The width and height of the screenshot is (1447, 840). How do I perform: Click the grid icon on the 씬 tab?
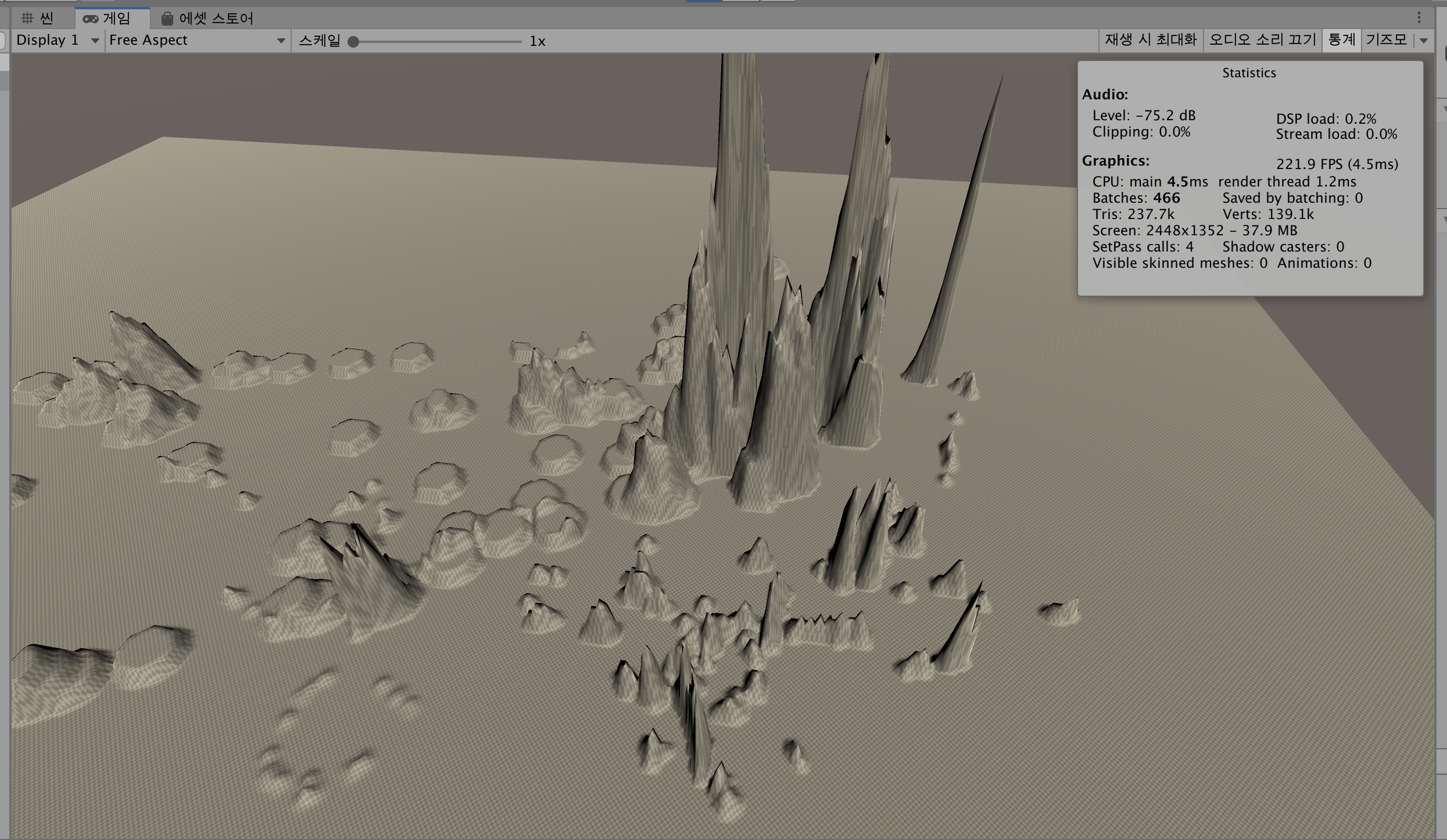27,18
